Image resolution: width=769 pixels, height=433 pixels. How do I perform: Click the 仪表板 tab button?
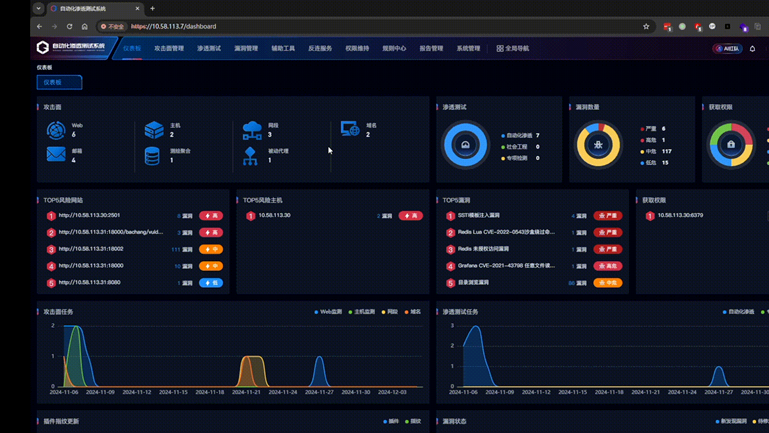click(x=59, y=82)
